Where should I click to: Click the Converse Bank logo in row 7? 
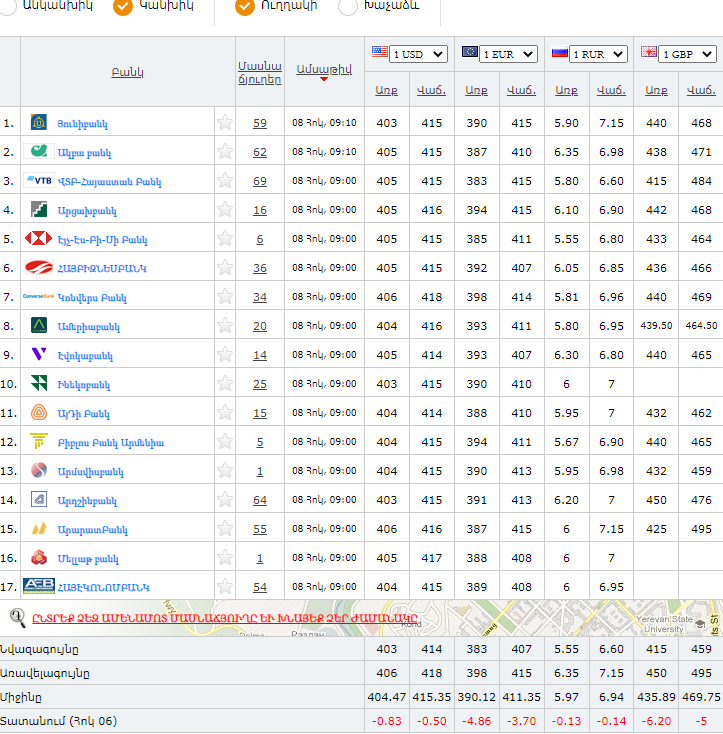pyautogui.click(x=38, y=296)
